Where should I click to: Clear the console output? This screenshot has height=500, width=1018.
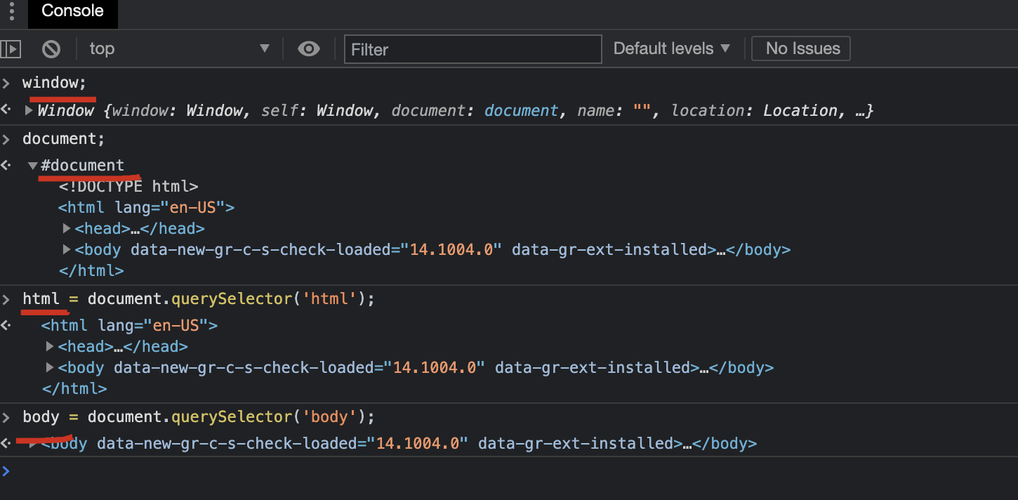click(x=51, y=49)
